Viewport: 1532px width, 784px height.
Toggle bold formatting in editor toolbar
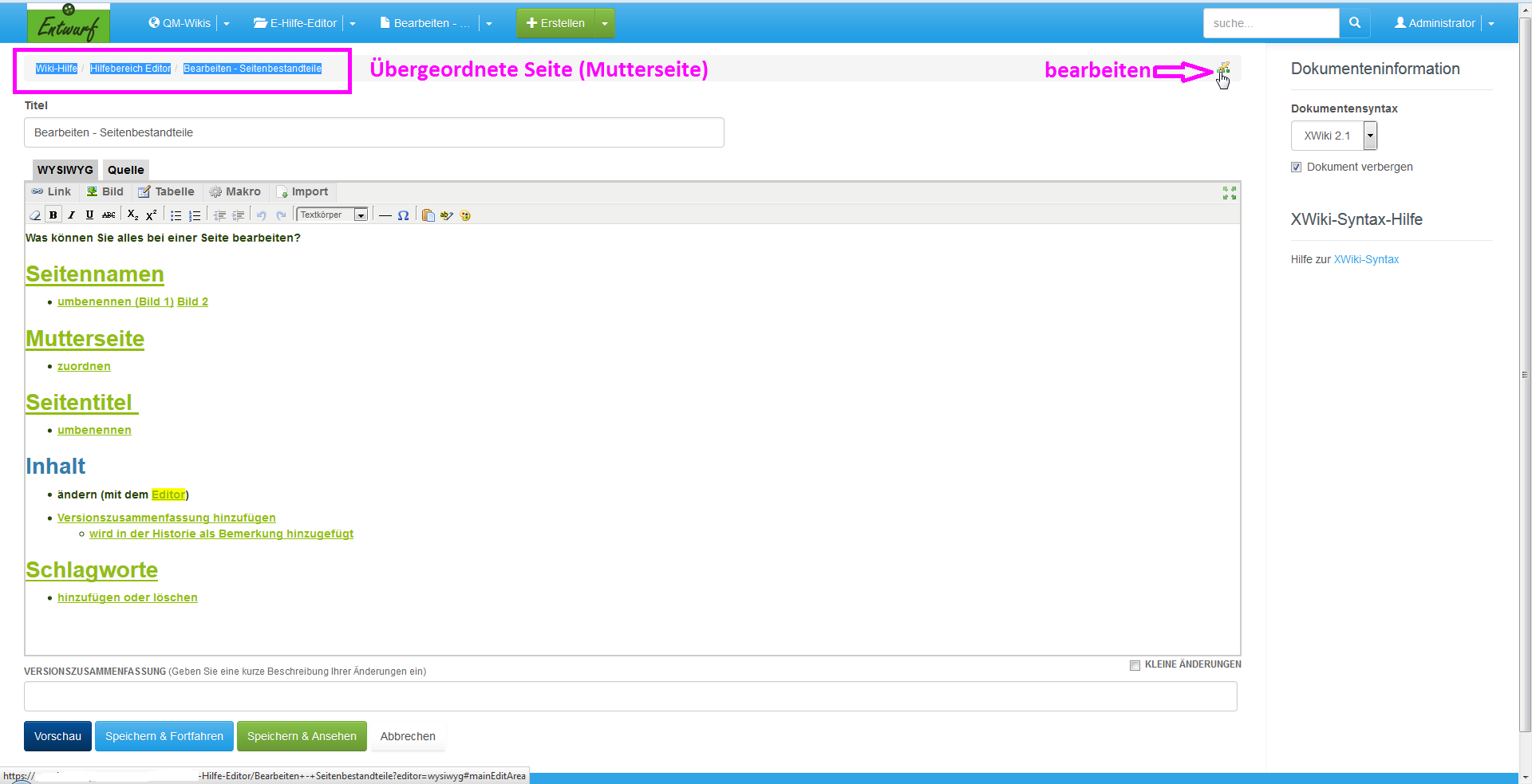point(53,215)
